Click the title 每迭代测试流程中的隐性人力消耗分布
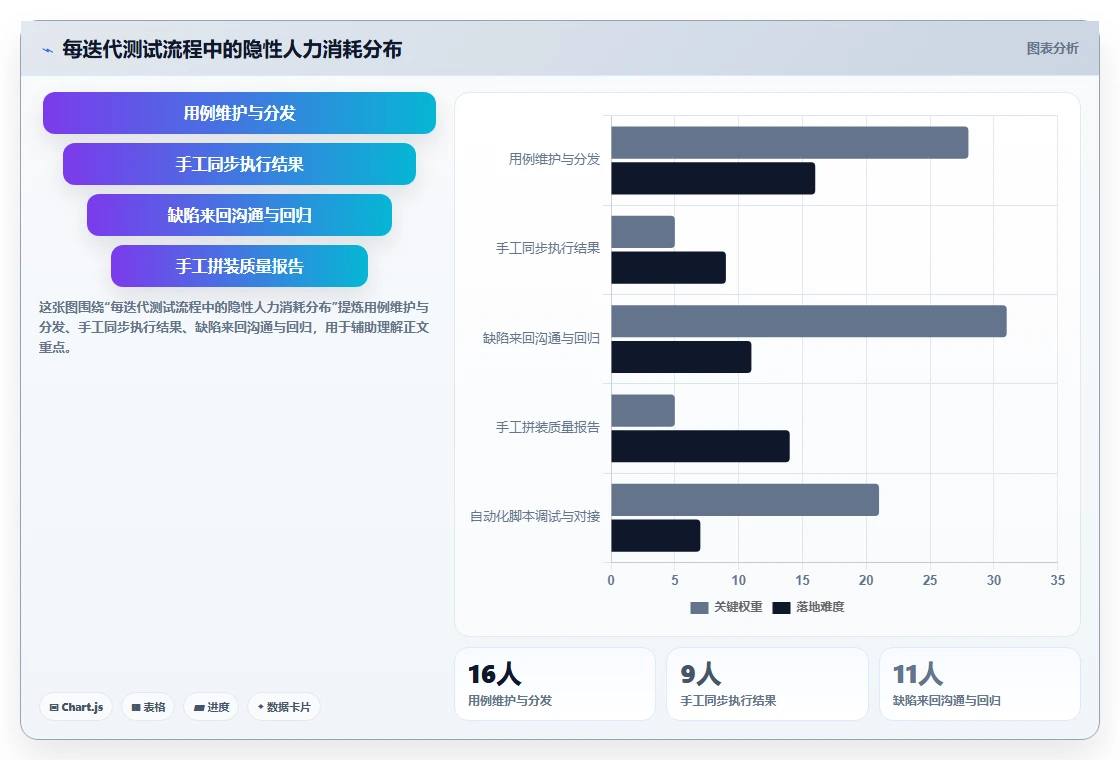This screenshot has width=1120, height=760. tap(232, 49)
